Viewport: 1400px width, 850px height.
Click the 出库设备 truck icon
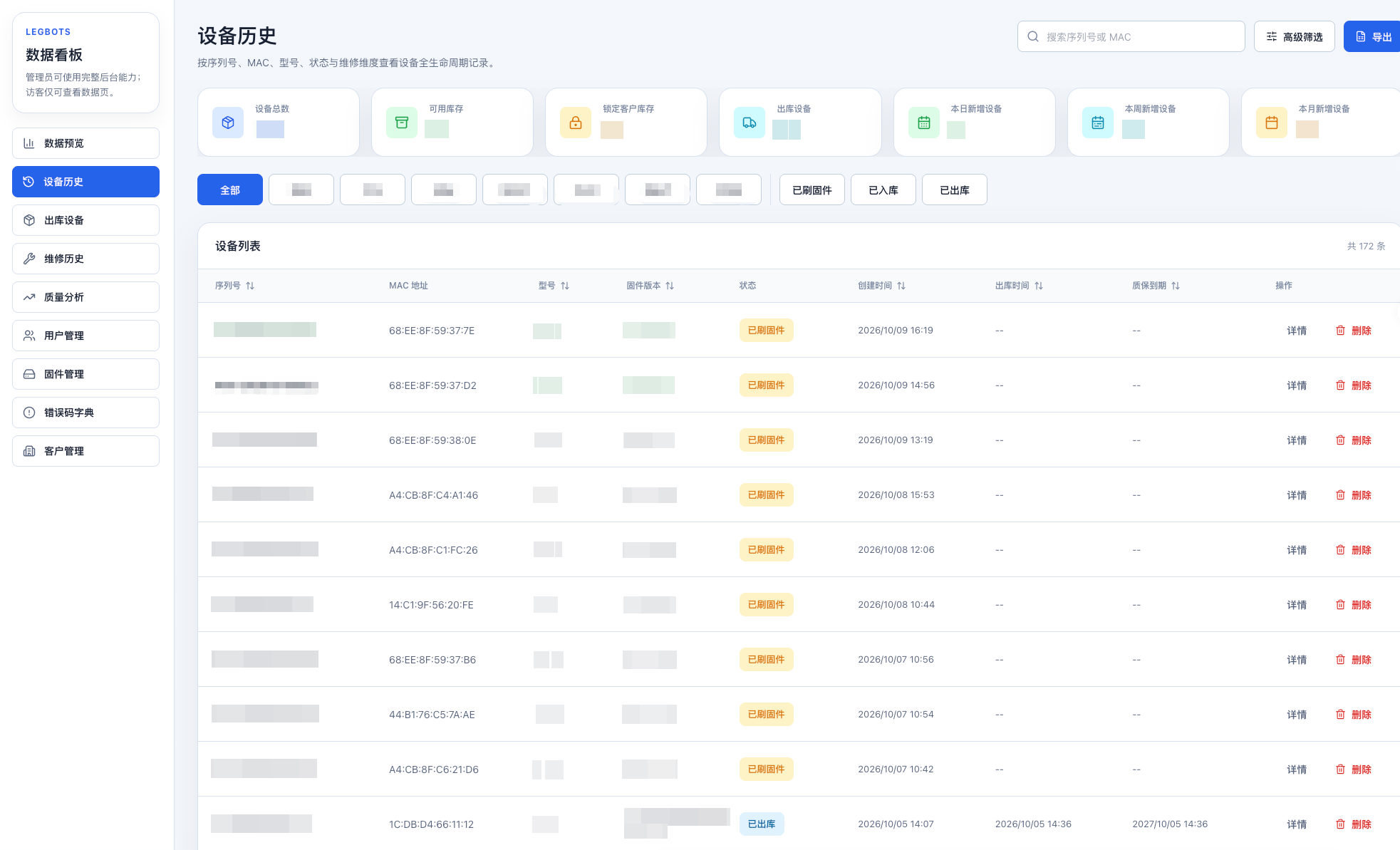(x=750, y=123)
